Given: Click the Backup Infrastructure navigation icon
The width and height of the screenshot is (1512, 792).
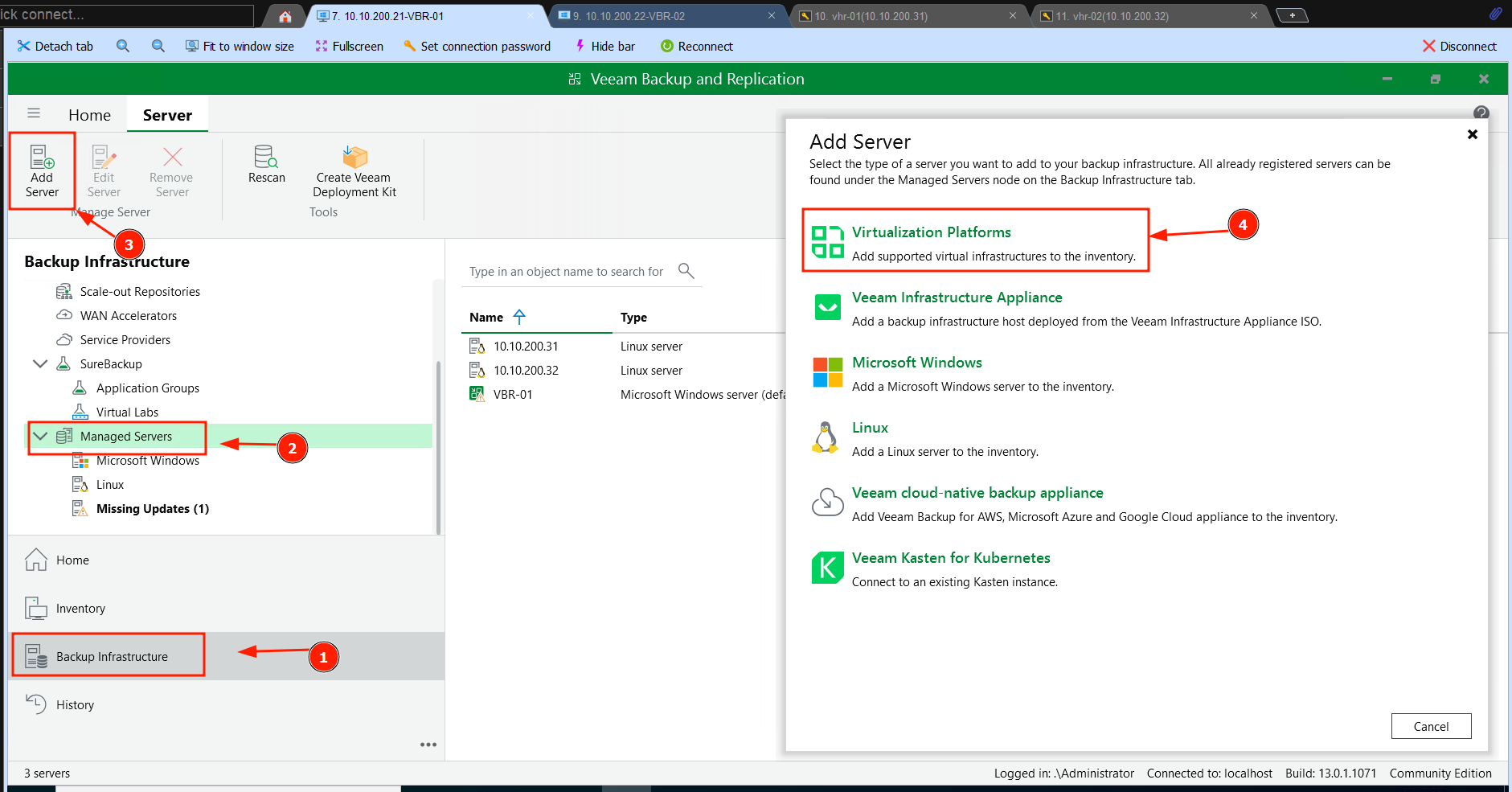Looking at the screenshot, I should [36, 656].
